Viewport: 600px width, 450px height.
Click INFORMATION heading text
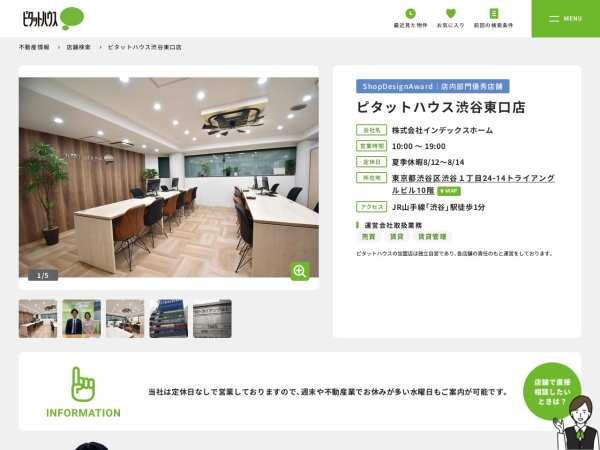click(x=83, y=413)
